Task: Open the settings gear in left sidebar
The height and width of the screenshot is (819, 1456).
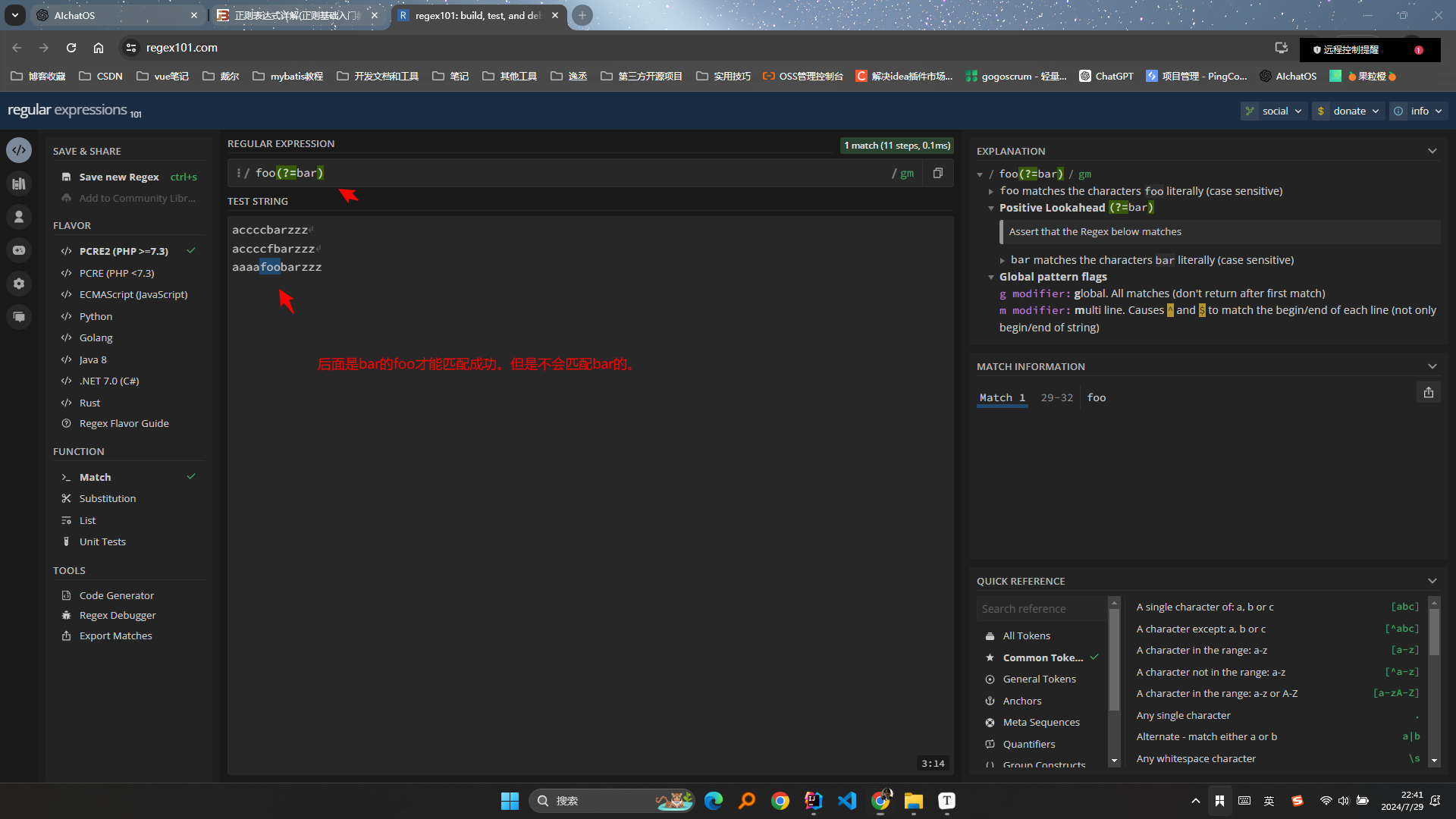Action: [19, 284]
